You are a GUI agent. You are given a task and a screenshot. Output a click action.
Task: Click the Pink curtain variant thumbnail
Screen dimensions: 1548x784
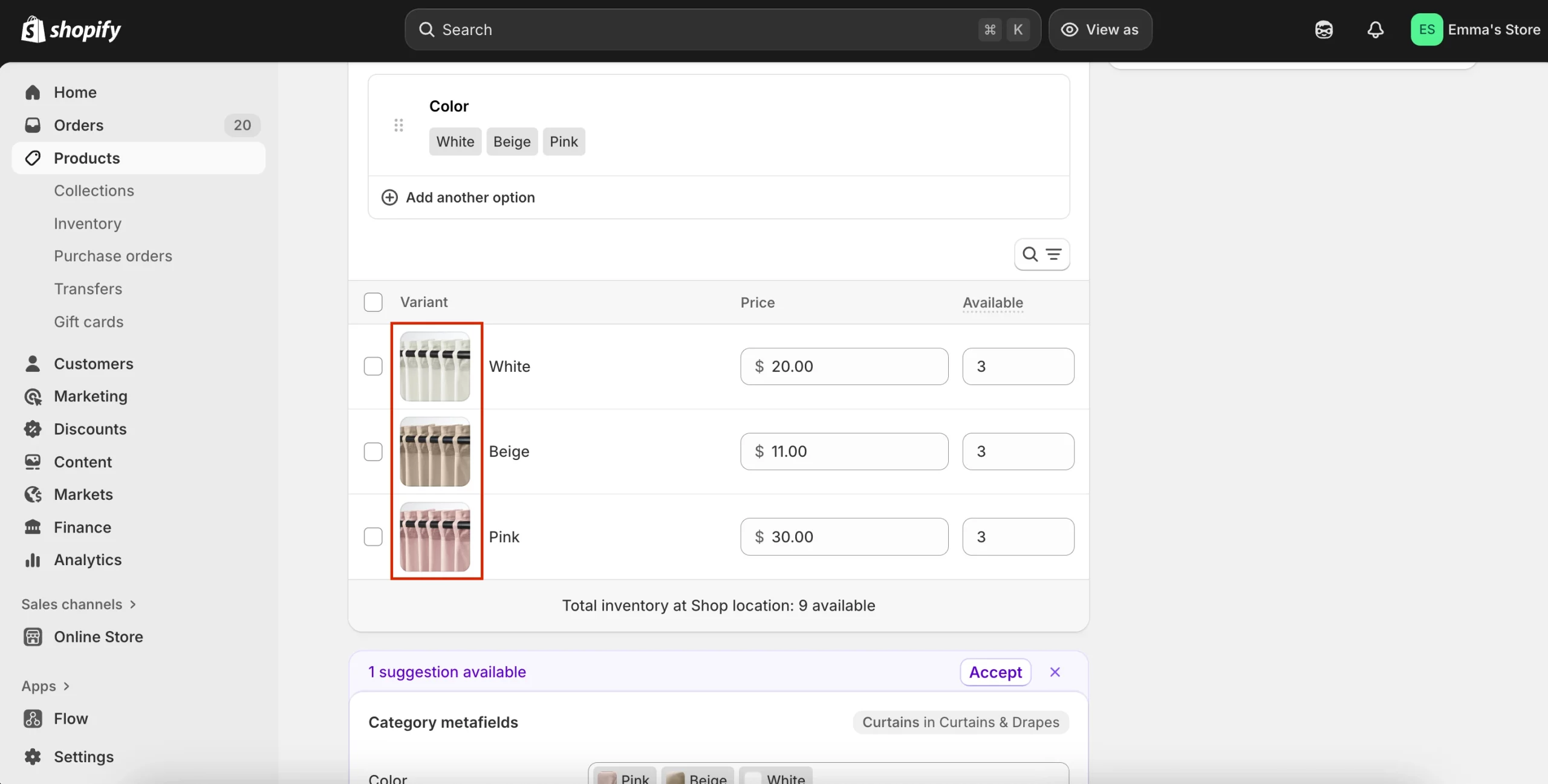tap(435, 537)
